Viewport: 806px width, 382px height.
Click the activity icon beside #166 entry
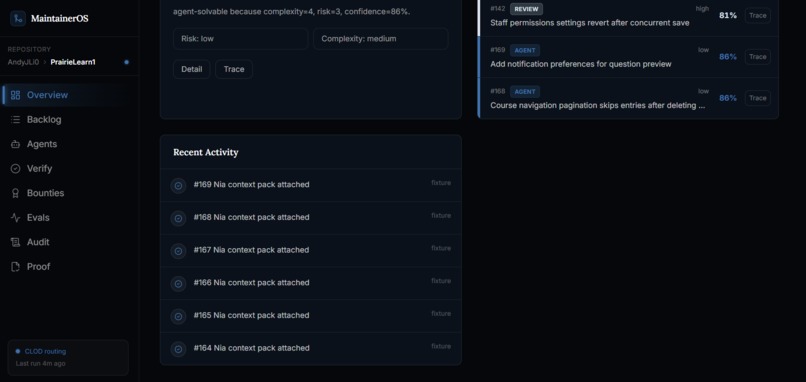(x=178, y=284)
